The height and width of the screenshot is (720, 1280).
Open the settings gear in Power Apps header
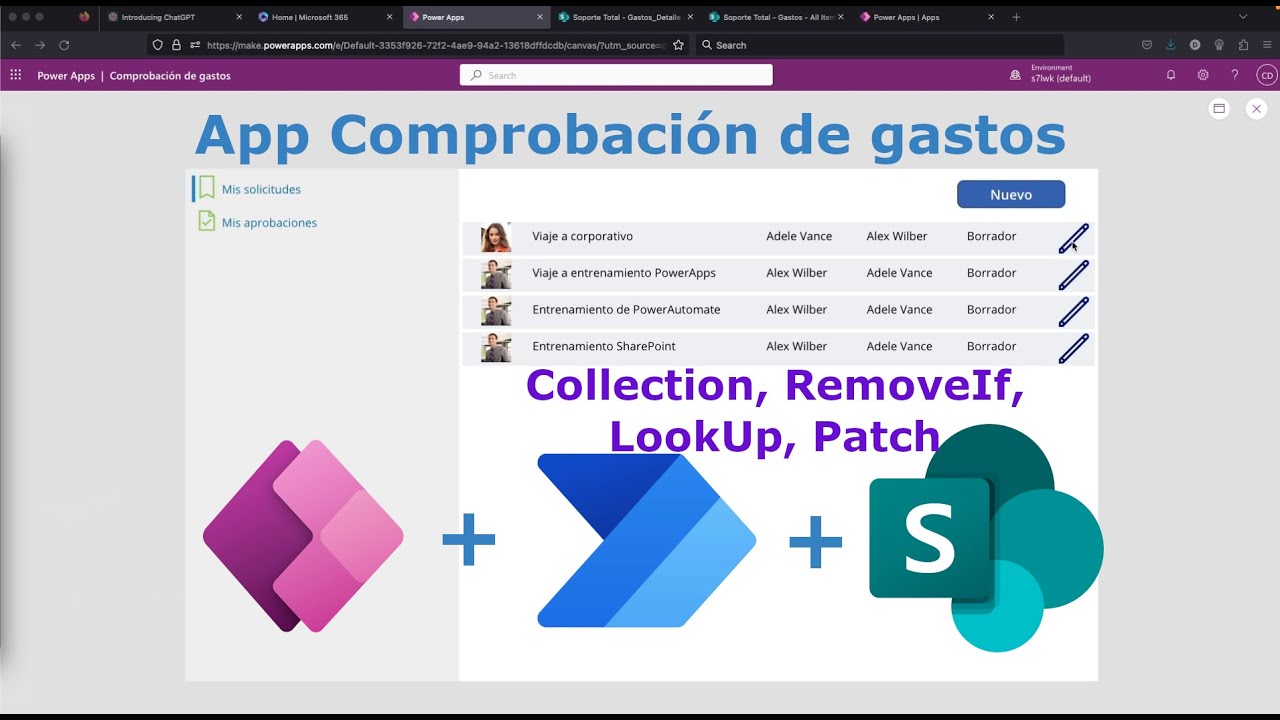coord(1203,75)
